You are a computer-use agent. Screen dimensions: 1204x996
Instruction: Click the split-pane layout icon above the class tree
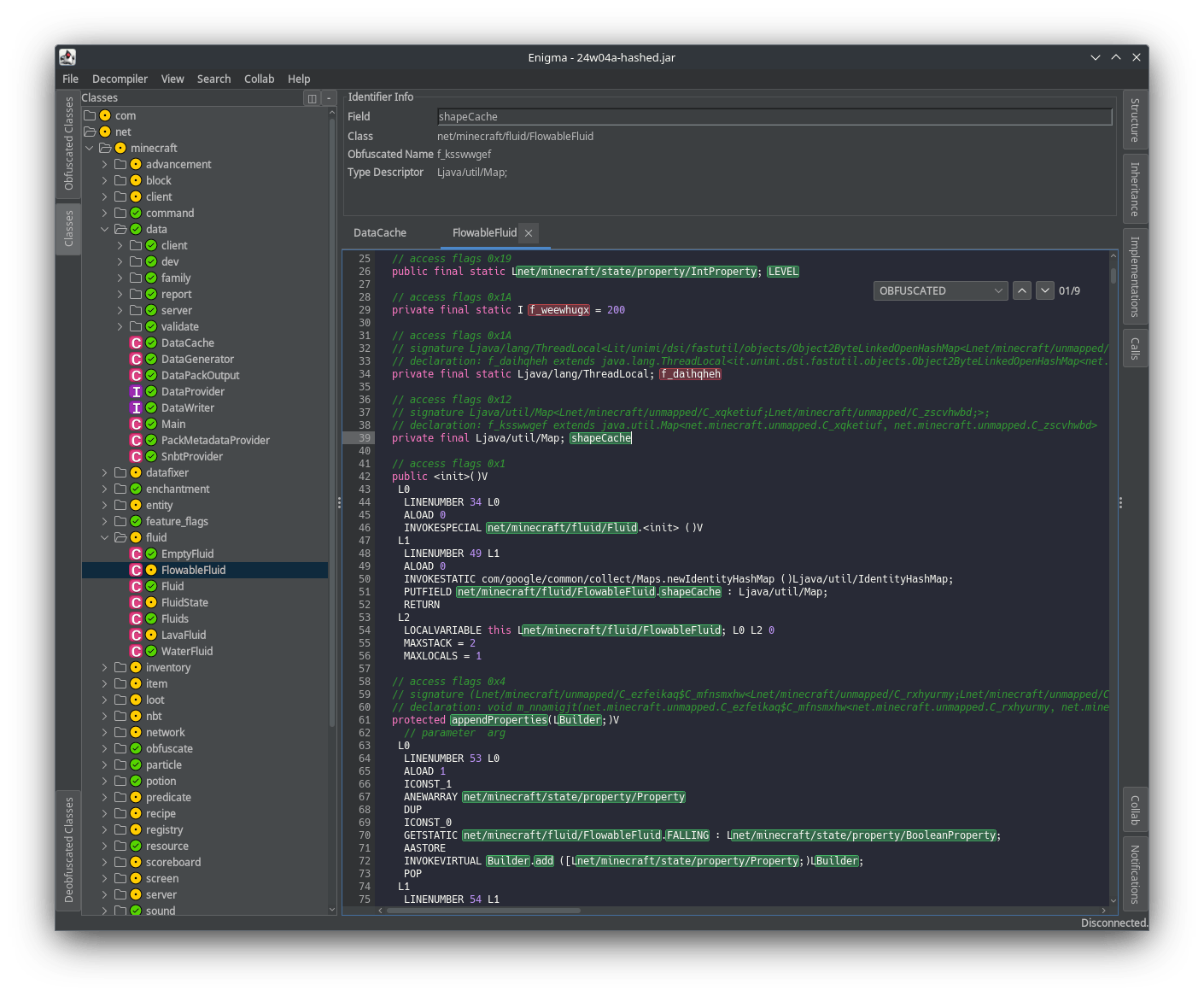[313, 97]
